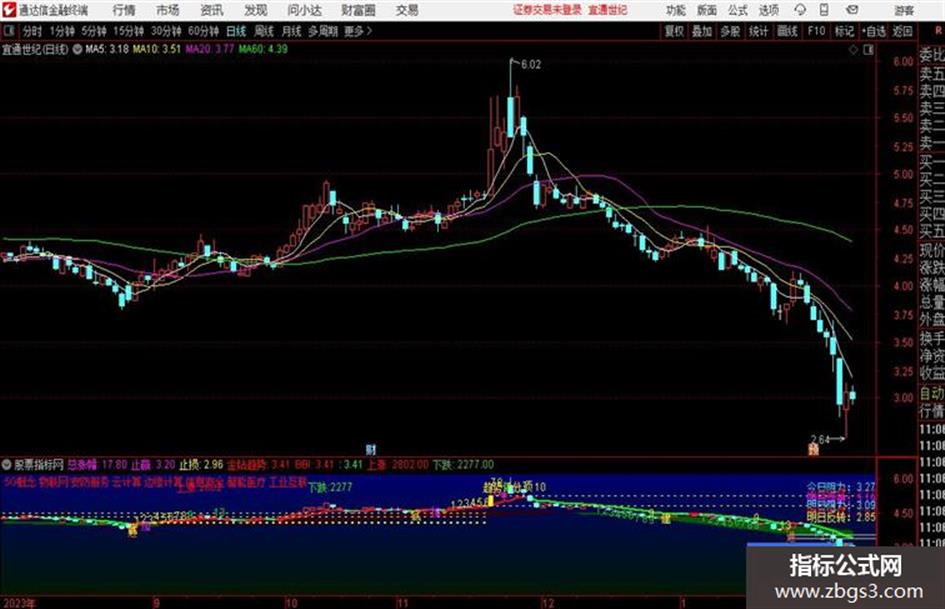Click the 复权 toolbar button
Screen dimensions: 945x609
(674, 31)
